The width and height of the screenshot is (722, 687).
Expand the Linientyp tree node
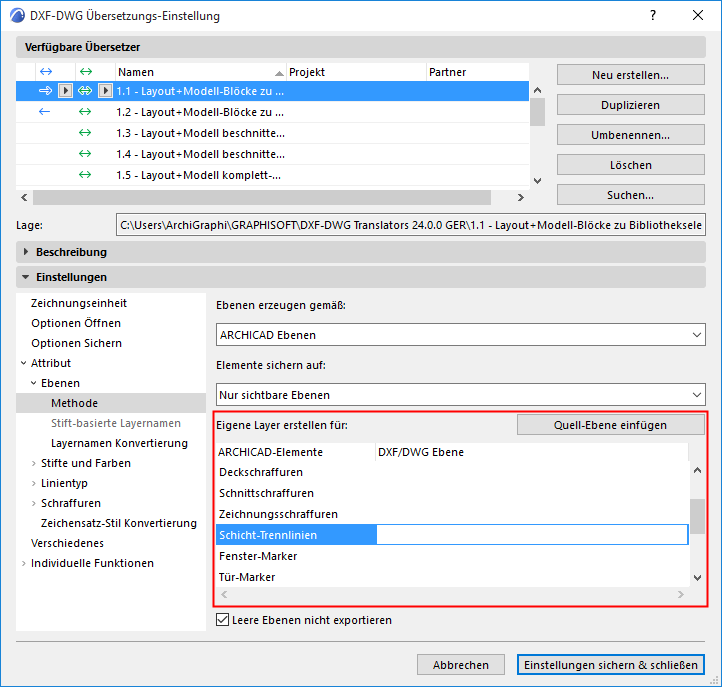point(34,483)
